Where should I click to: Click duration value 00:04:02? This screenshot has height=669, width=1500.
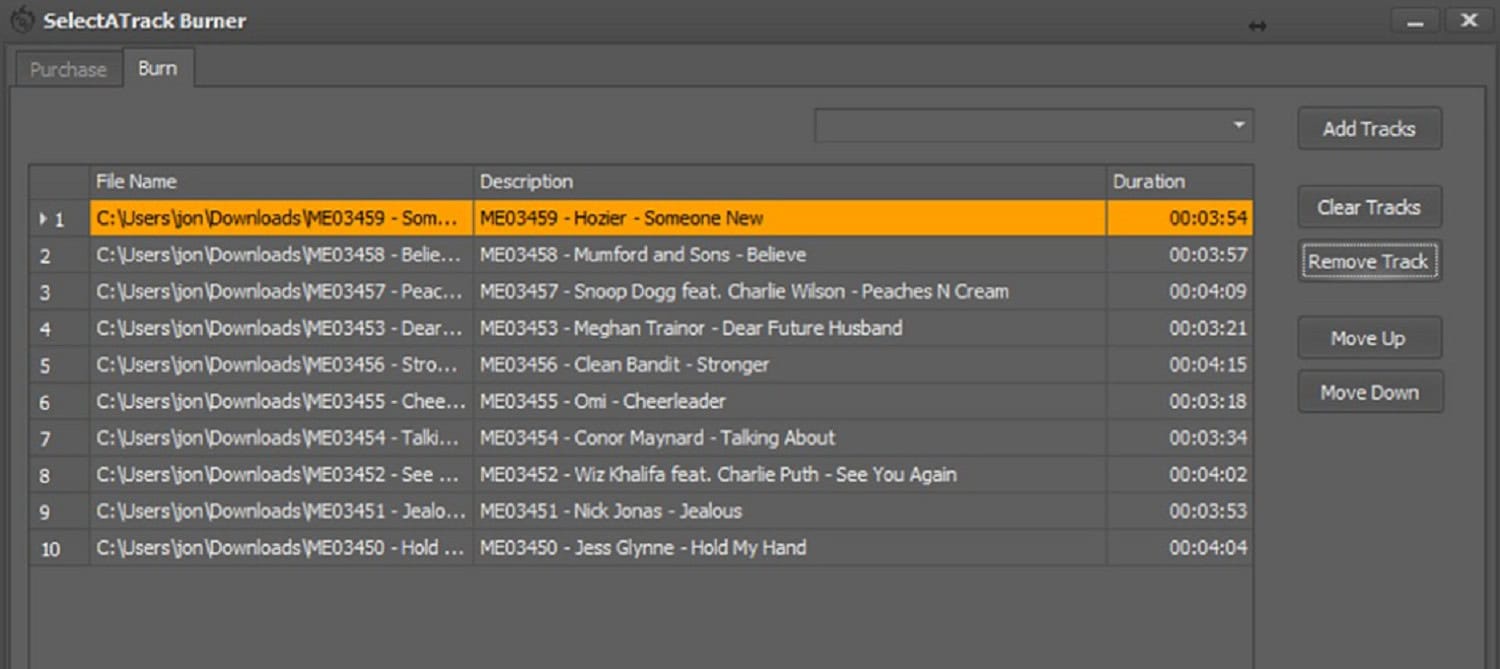[x=1208, y=474]
